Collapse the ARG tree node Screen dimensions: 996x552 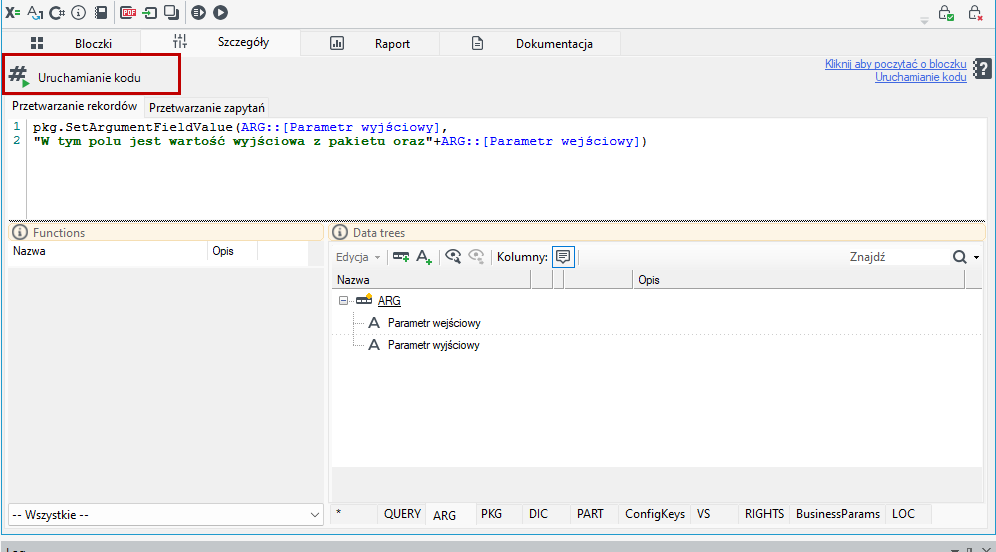(x=343, y=300)
